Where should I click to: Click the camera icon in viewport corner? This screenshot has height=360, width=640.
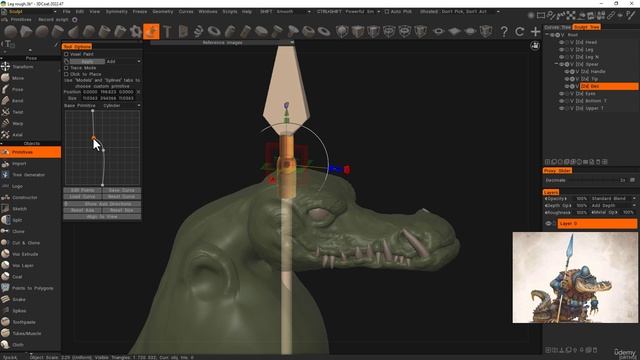[x=535, y=46]
